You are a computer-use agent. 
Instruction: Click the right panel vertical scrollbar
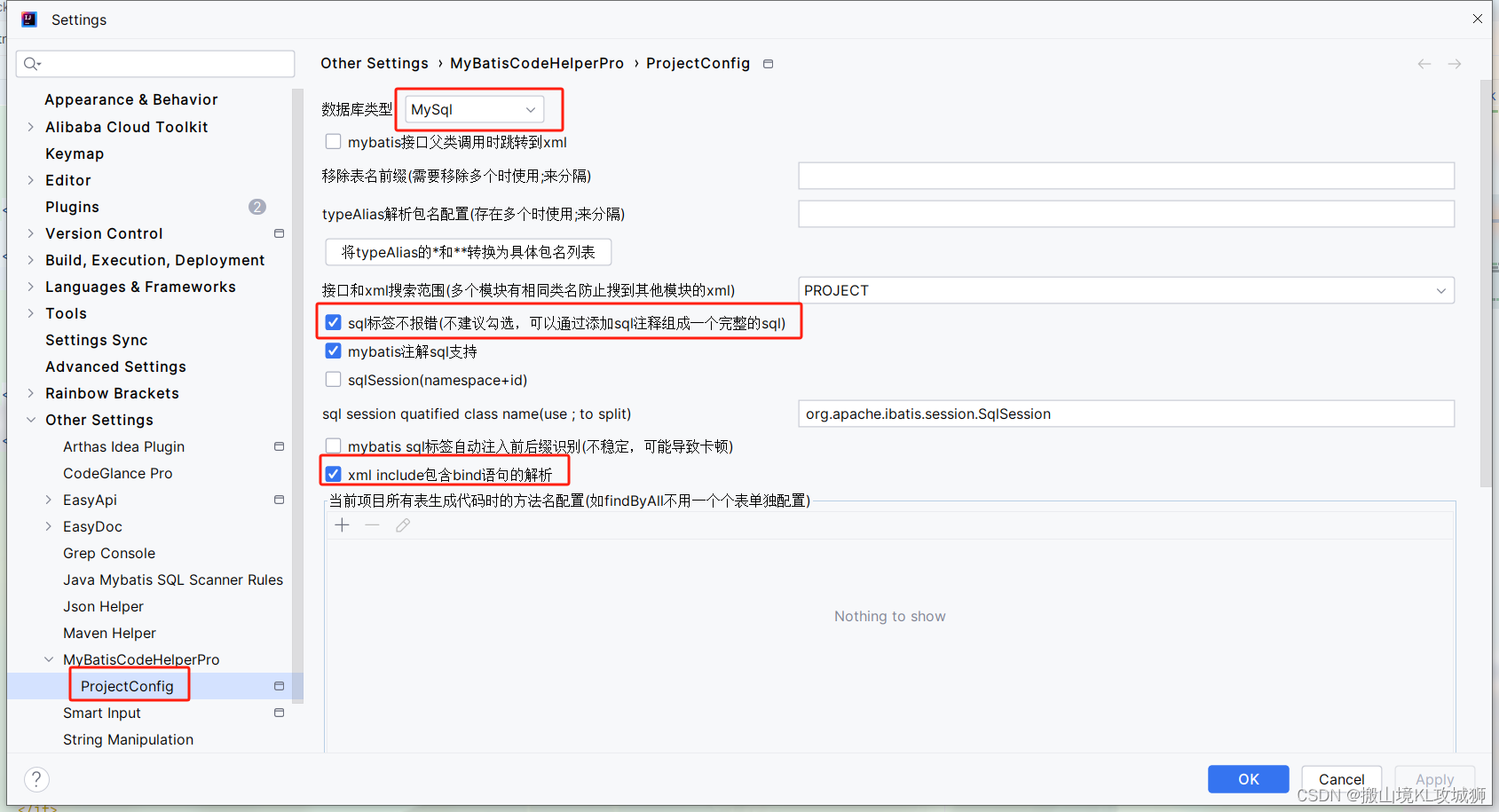coord(1486,284)
